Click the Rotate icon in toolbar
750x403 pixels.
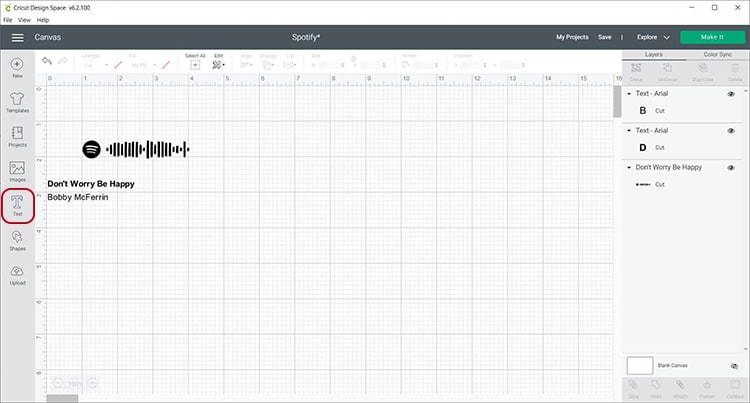[406, 65]
